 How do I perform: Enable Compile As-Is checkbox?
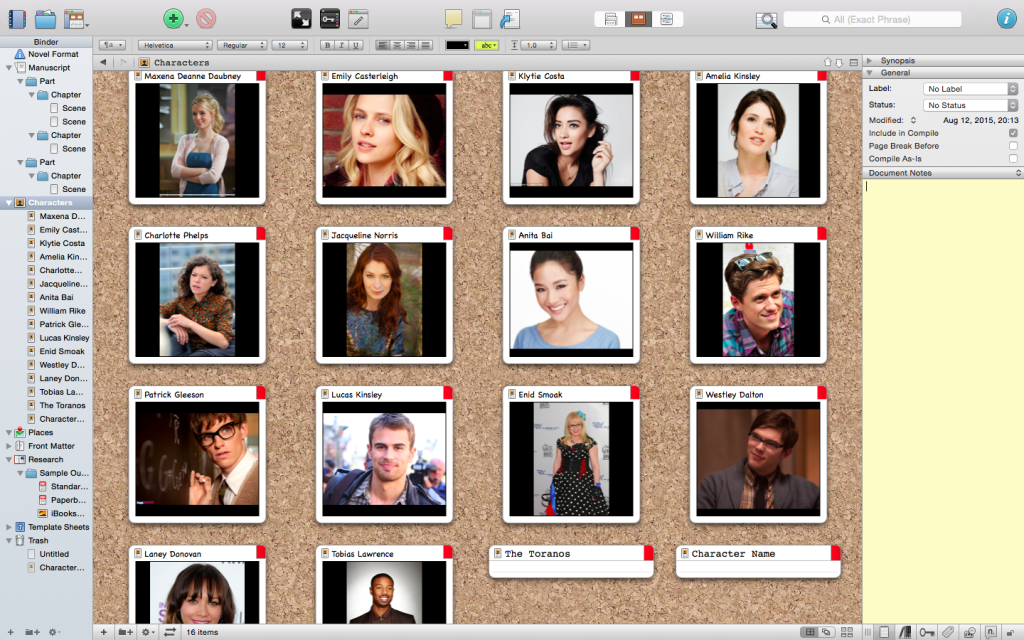coord(1013,159)
